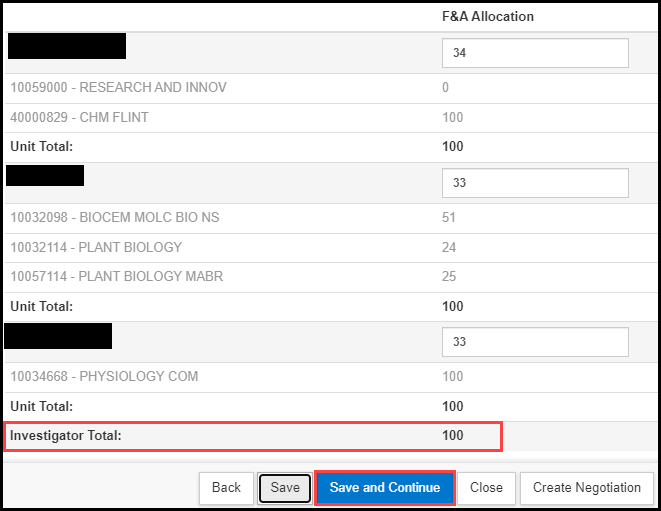
Task: Click the Save and Continue button
Action: 385,488
